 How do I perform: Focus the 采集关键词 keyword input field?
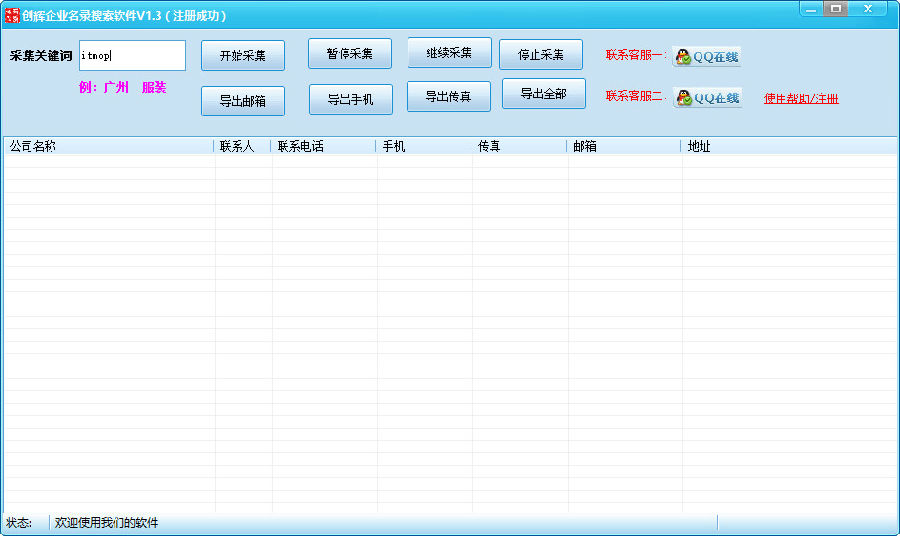coord(133,56)
